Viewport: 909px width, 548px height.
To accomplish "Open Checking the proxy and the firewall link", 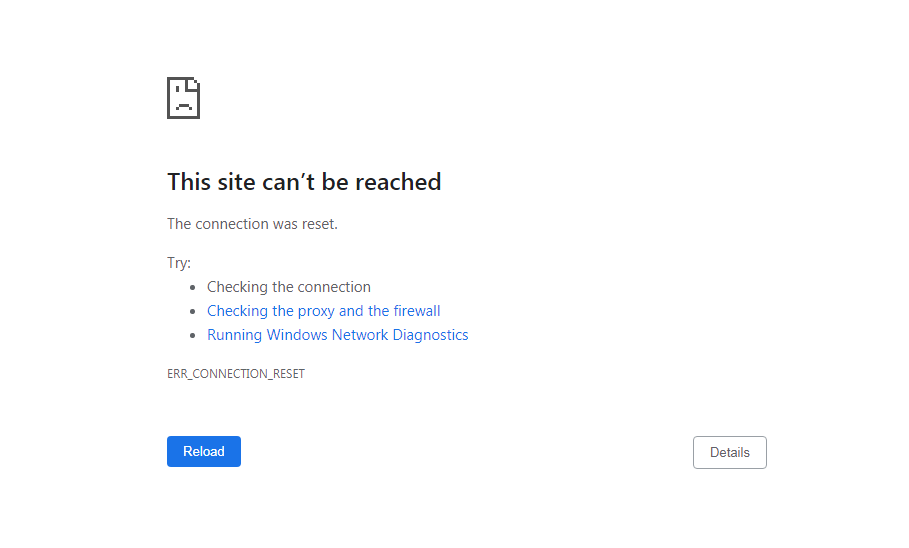I will [323, 311].
